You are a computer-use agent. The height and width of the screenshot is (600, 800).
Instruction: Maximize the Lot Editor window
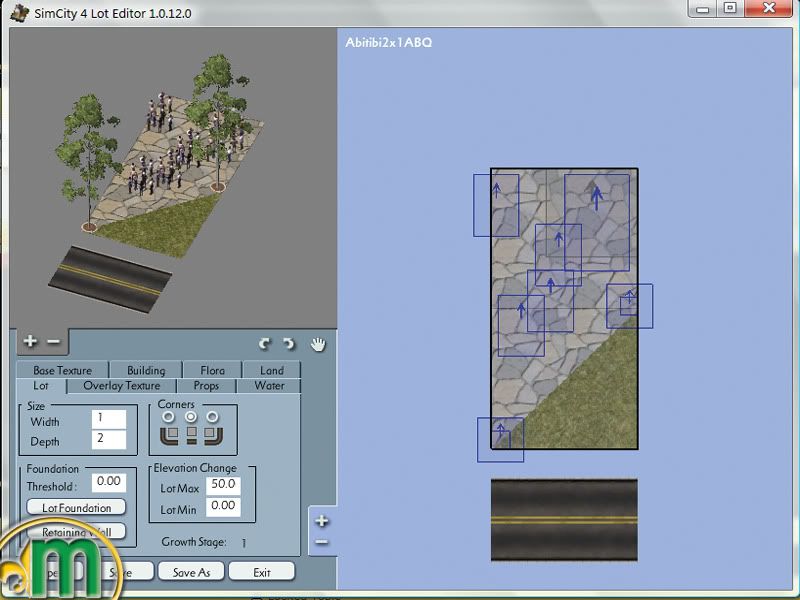click(x=731, y=8)
